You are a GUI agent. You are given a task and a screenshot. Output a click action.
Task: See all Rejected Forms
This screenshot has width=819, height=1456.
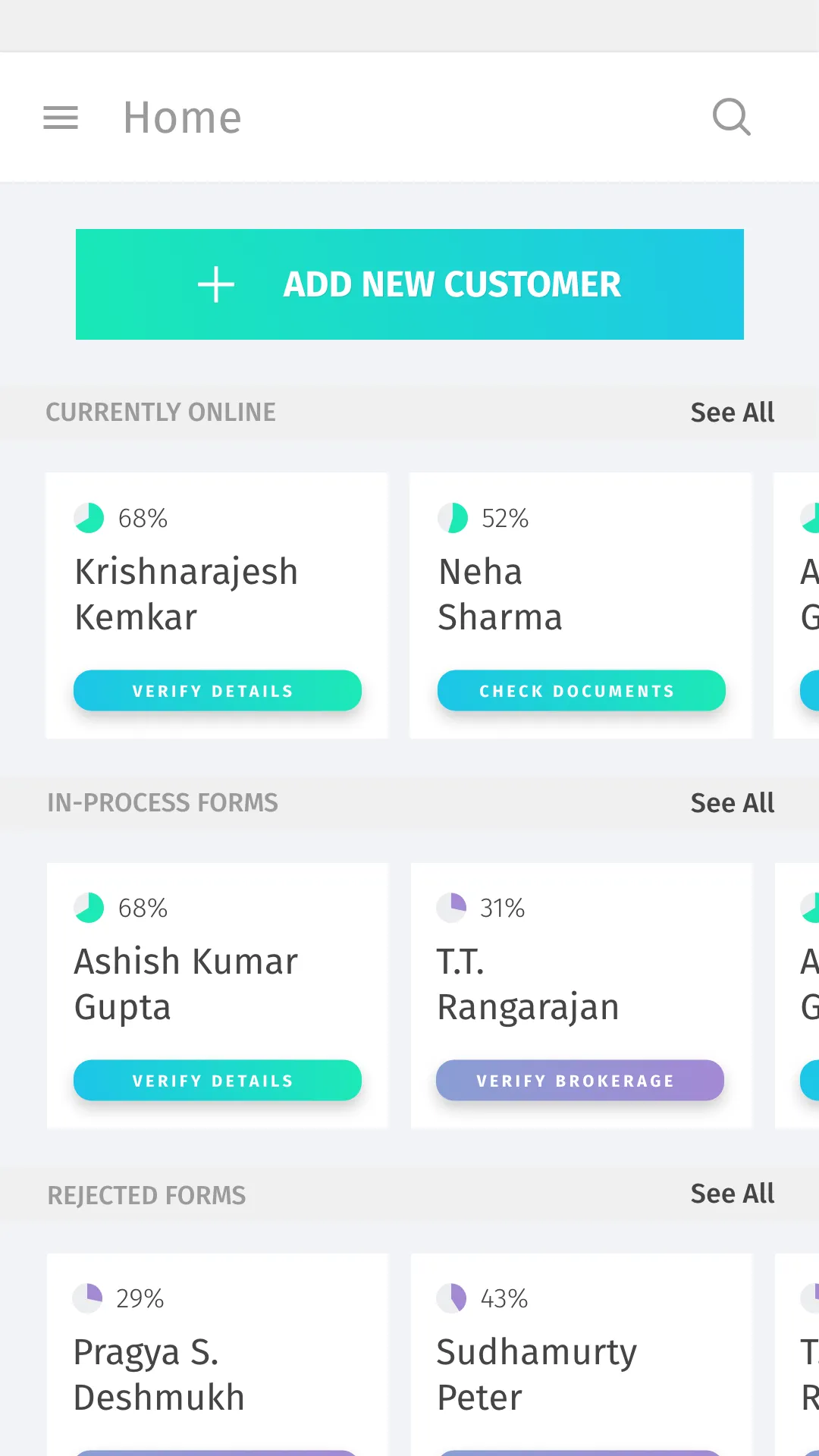[732, 1194]
